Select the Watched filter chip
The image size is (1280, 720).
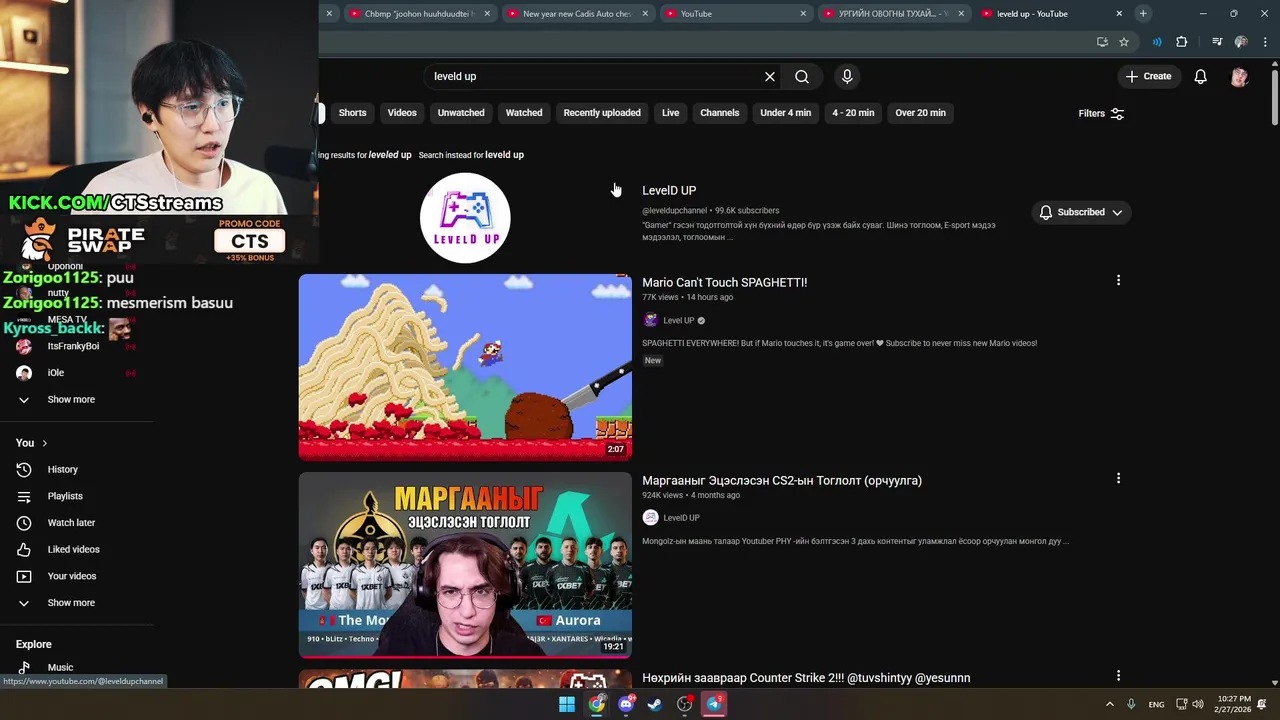(524, 113)
